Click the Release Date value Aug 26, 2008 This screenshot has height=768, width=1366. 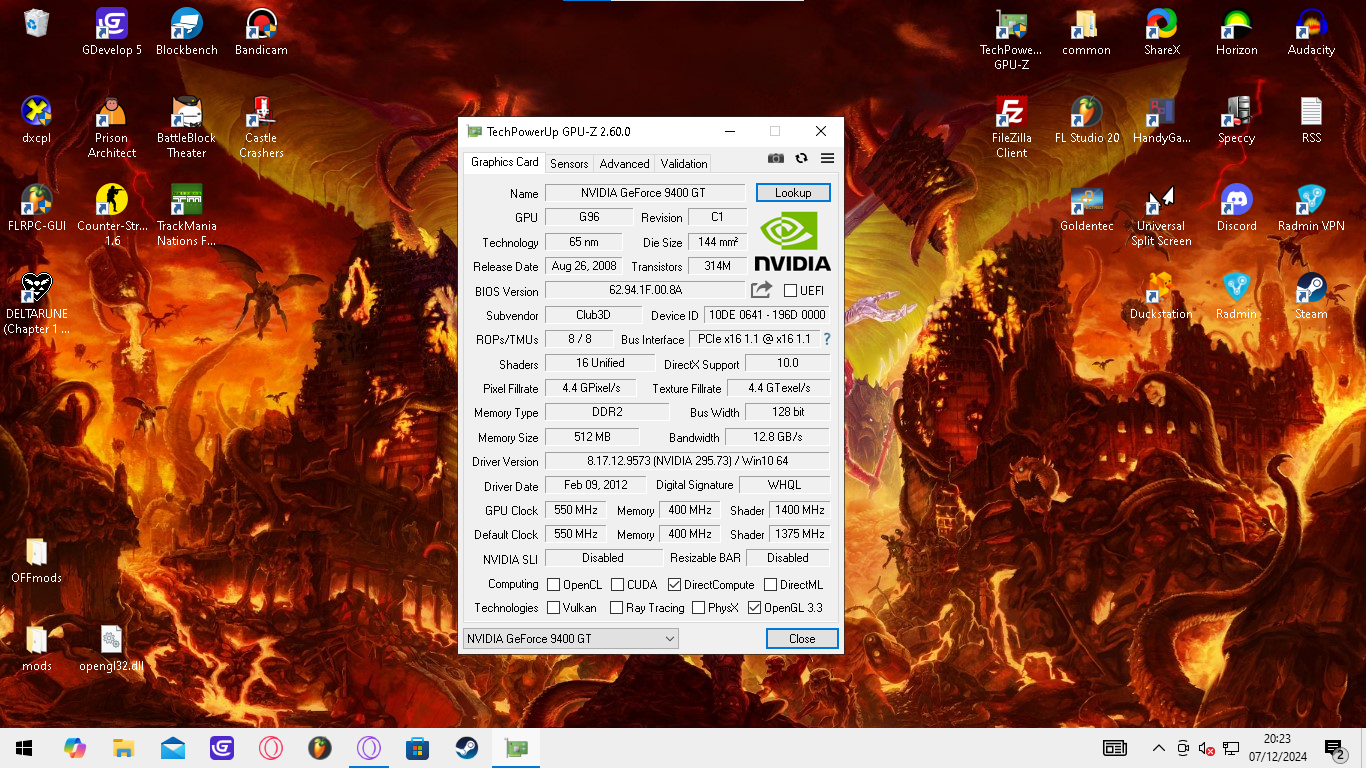point(583,266)
